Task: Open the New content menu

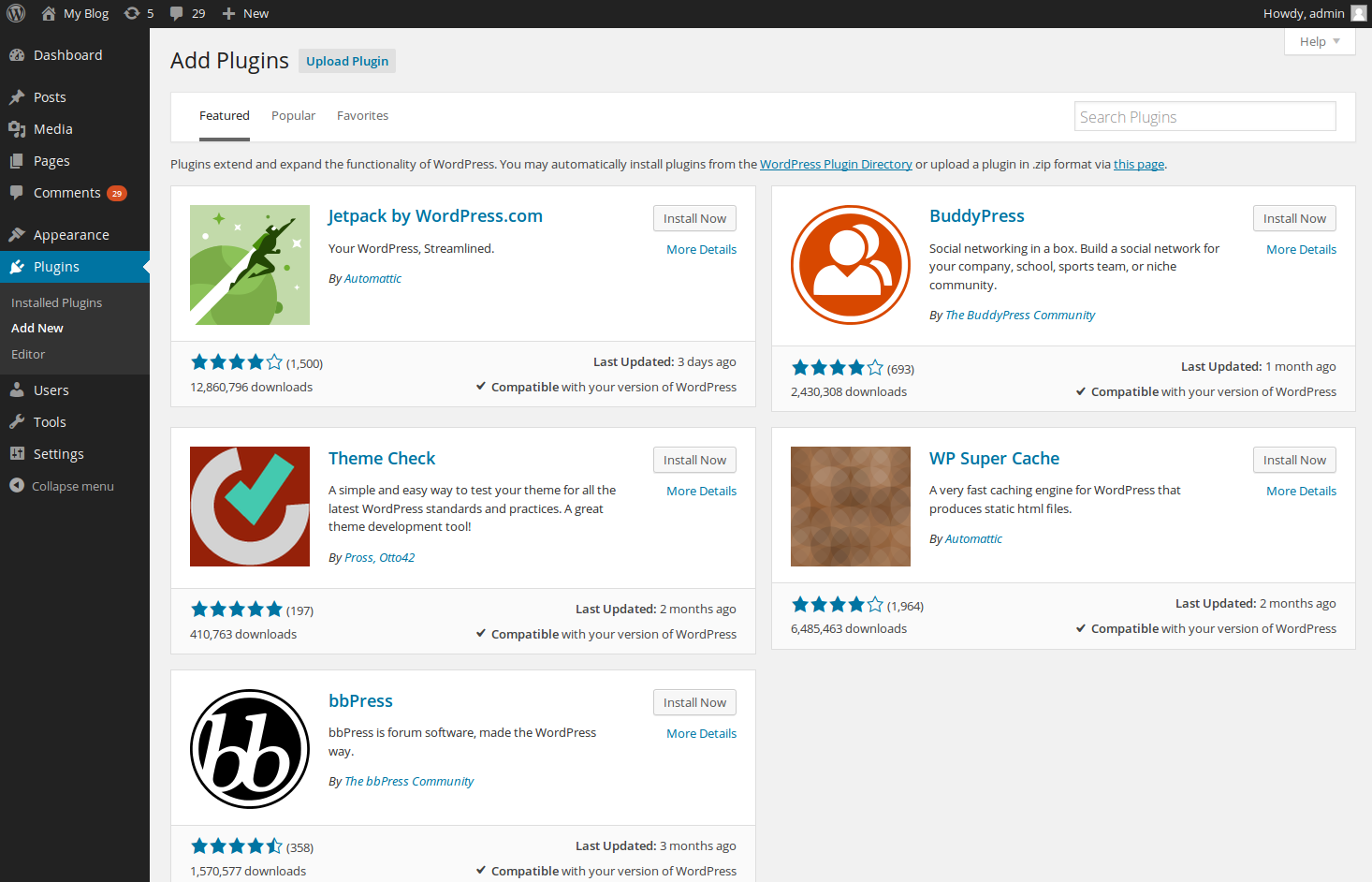Action: click(245, 13)
